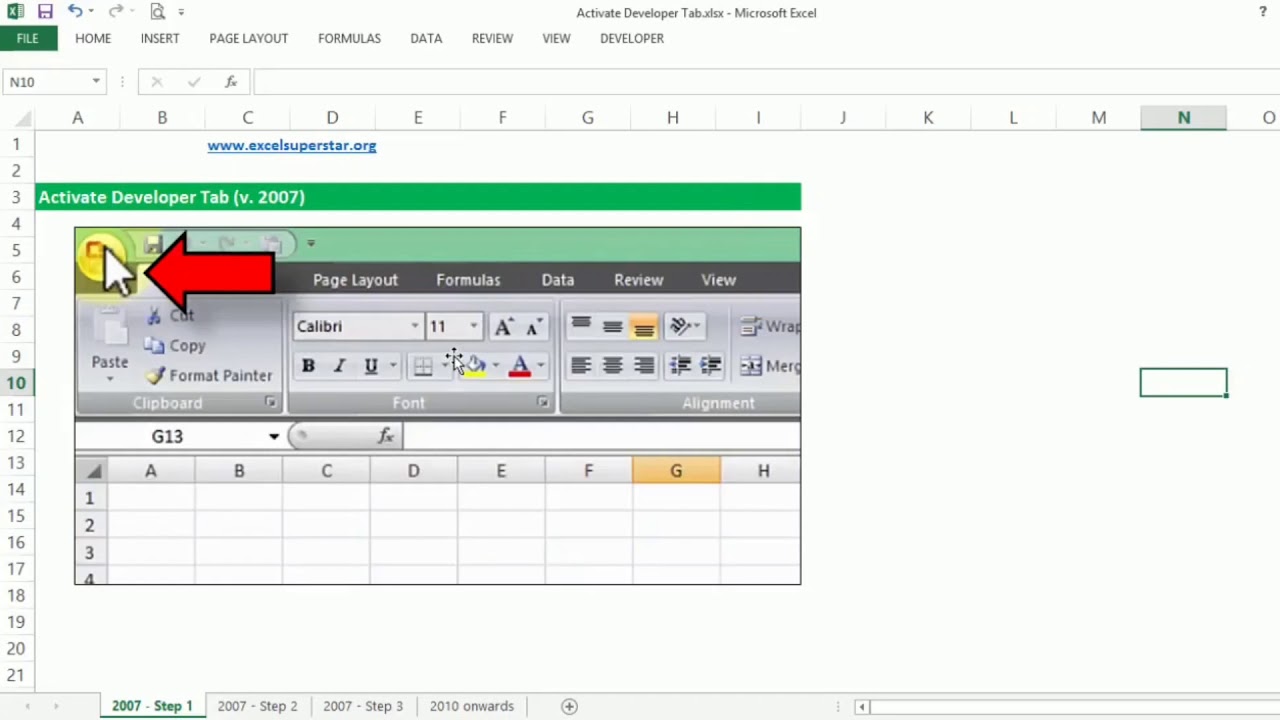Click the greyed-out Redo arrow
1280x720 pixels.
click(x=115, y=12)
